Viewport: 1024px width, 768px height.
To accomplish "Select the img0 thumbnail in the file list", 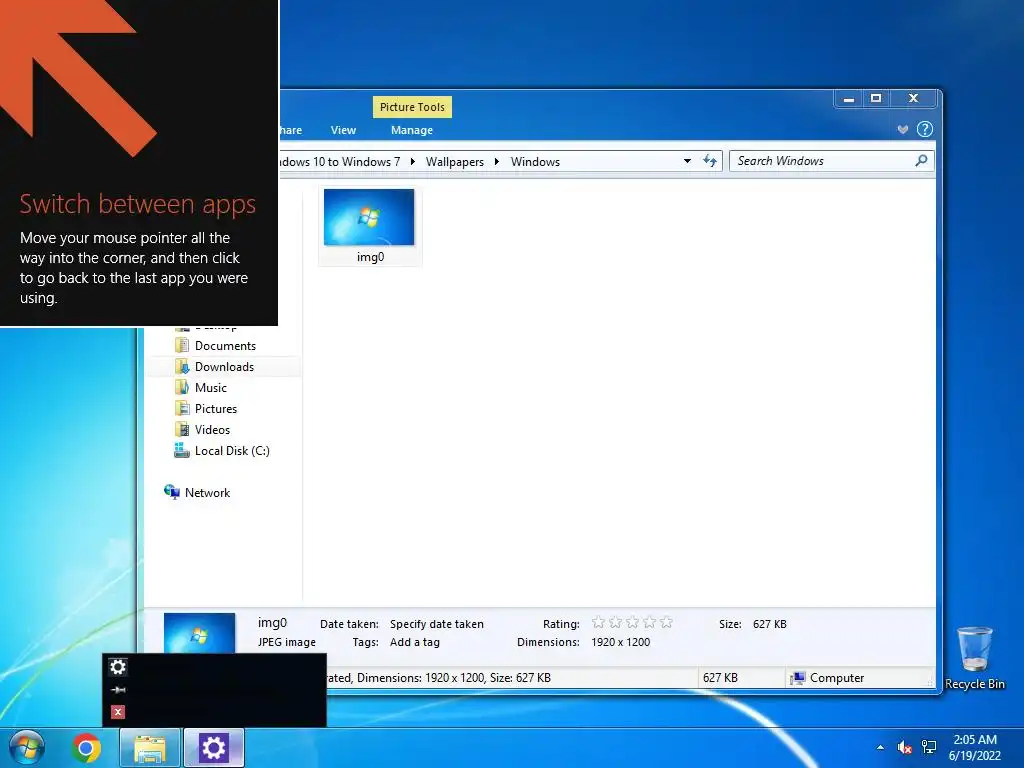I will pyautogui.click(x=369, y=217).
